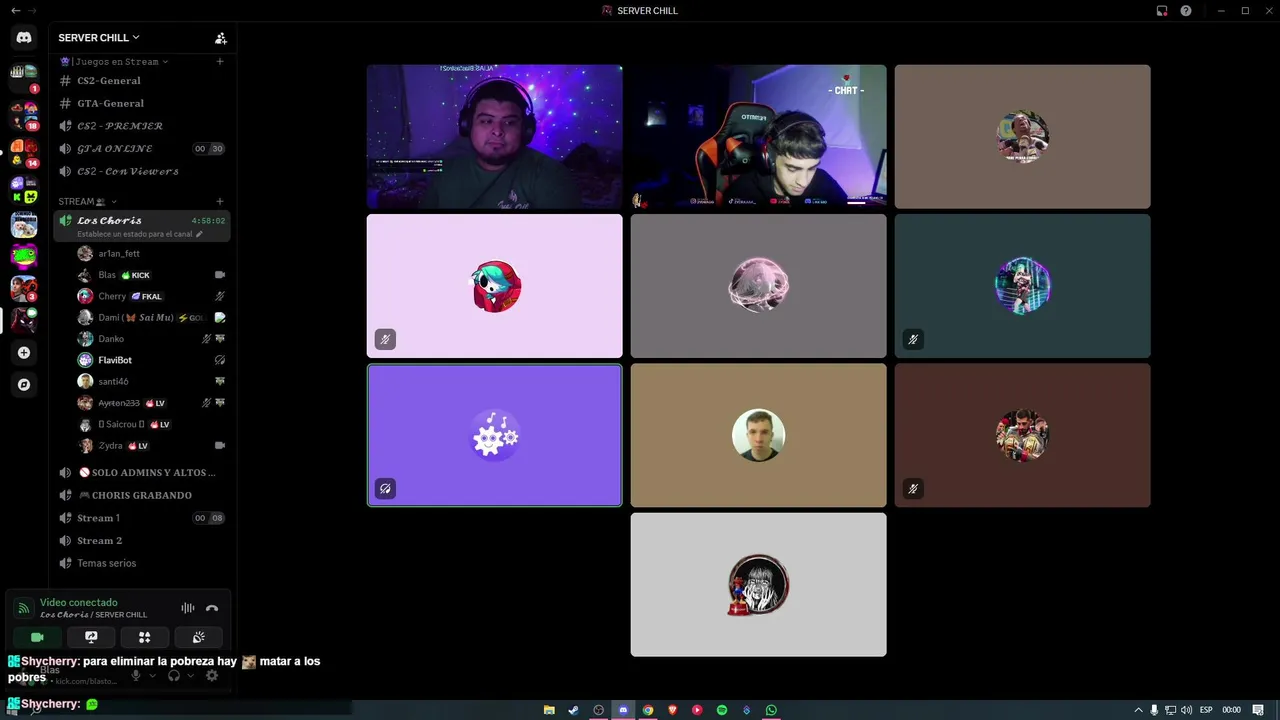1280x720 pixels.
Task: Select member ar1an_fett in voice list
Action: pyautogui.click(x=152, y=254)
